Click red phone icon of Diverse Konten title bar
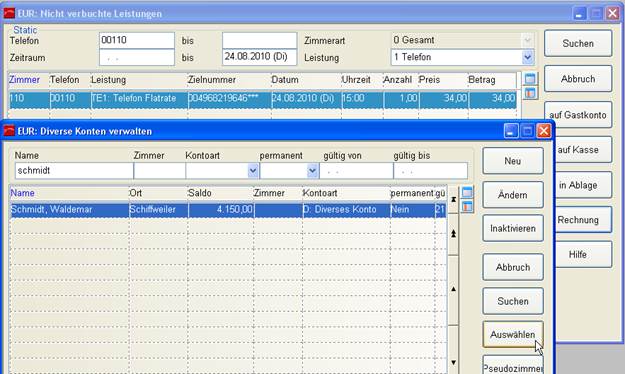 9,131
